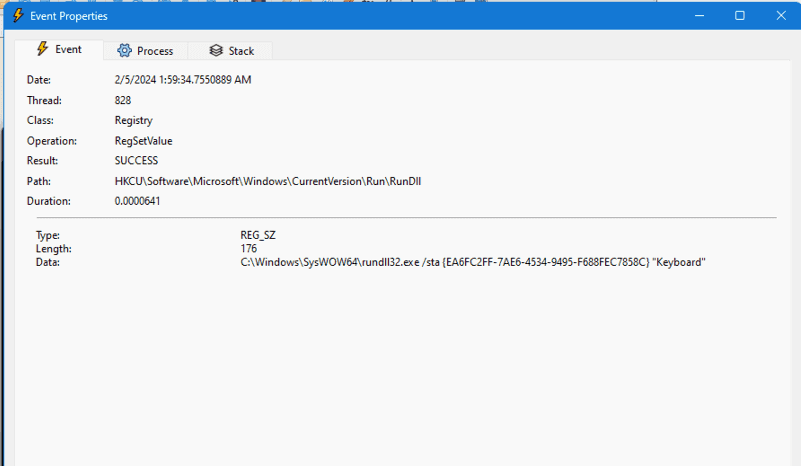Select the Event tab label

[68, 50]
